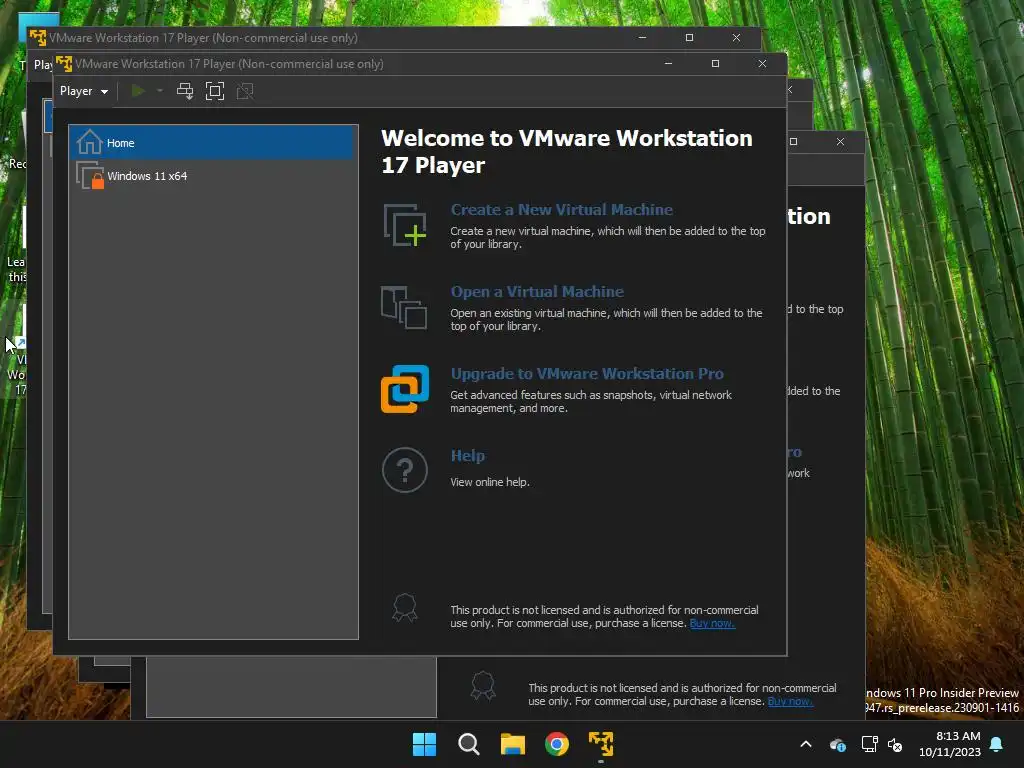Screen dimensions: 1024x768
Task: Open the notification bell
Action: (x=997, y=744)
